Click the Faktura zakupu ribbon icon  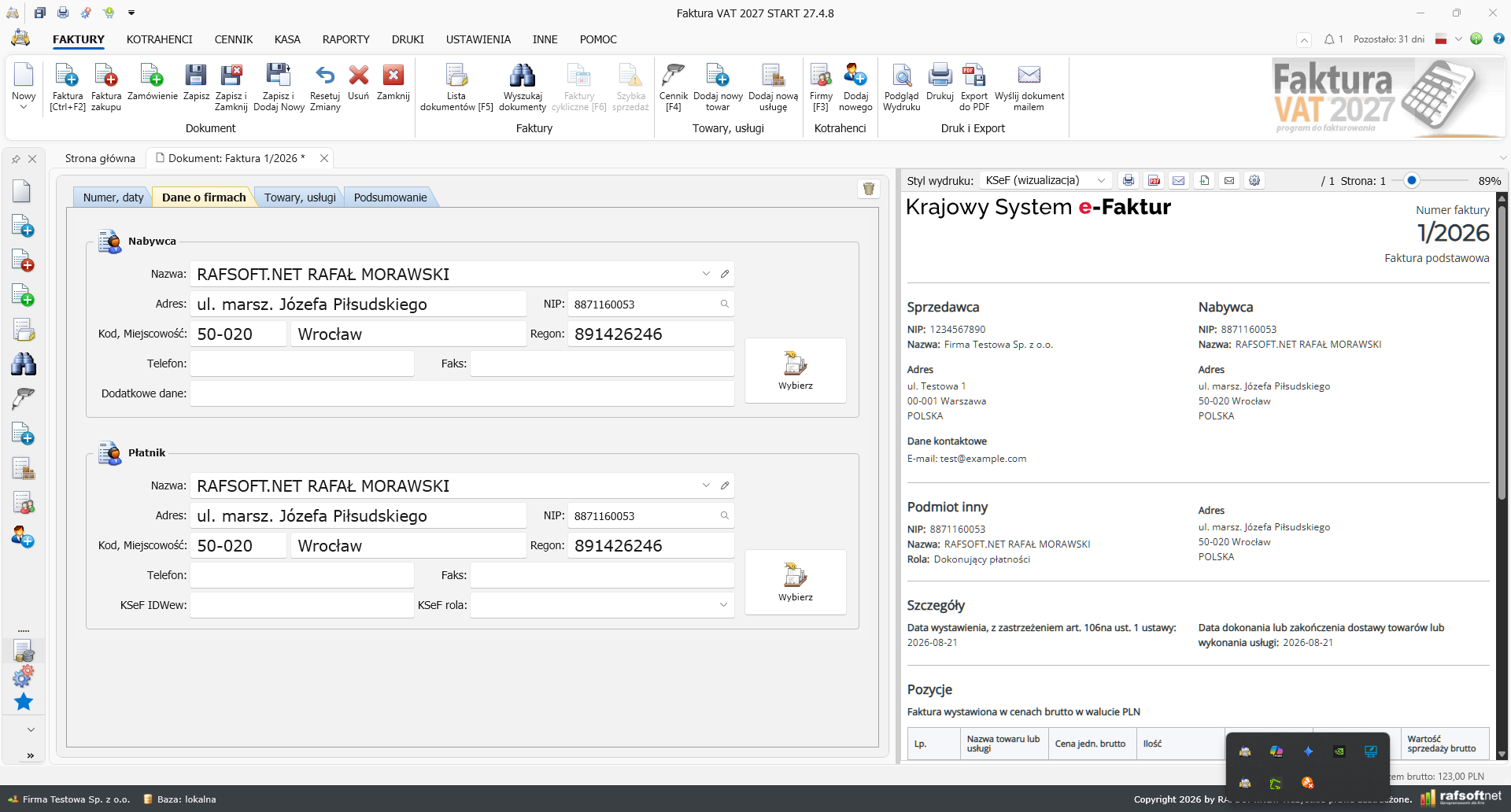(x=106, y=87)
